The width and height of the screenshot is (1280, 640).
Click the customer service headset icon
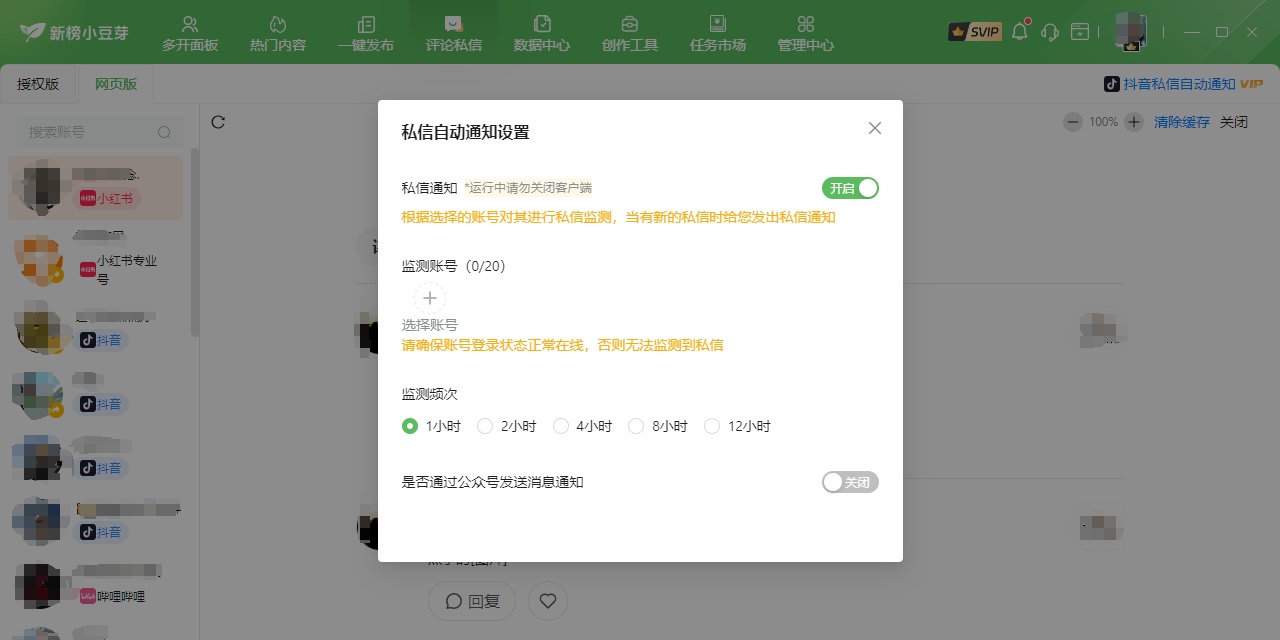point(1050,32)
